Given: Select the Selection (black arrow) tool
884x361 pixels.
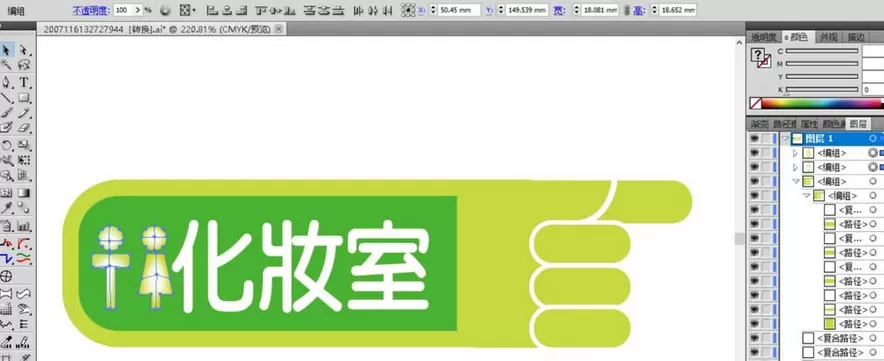Looking at the screenshot, I should (7, 50).
